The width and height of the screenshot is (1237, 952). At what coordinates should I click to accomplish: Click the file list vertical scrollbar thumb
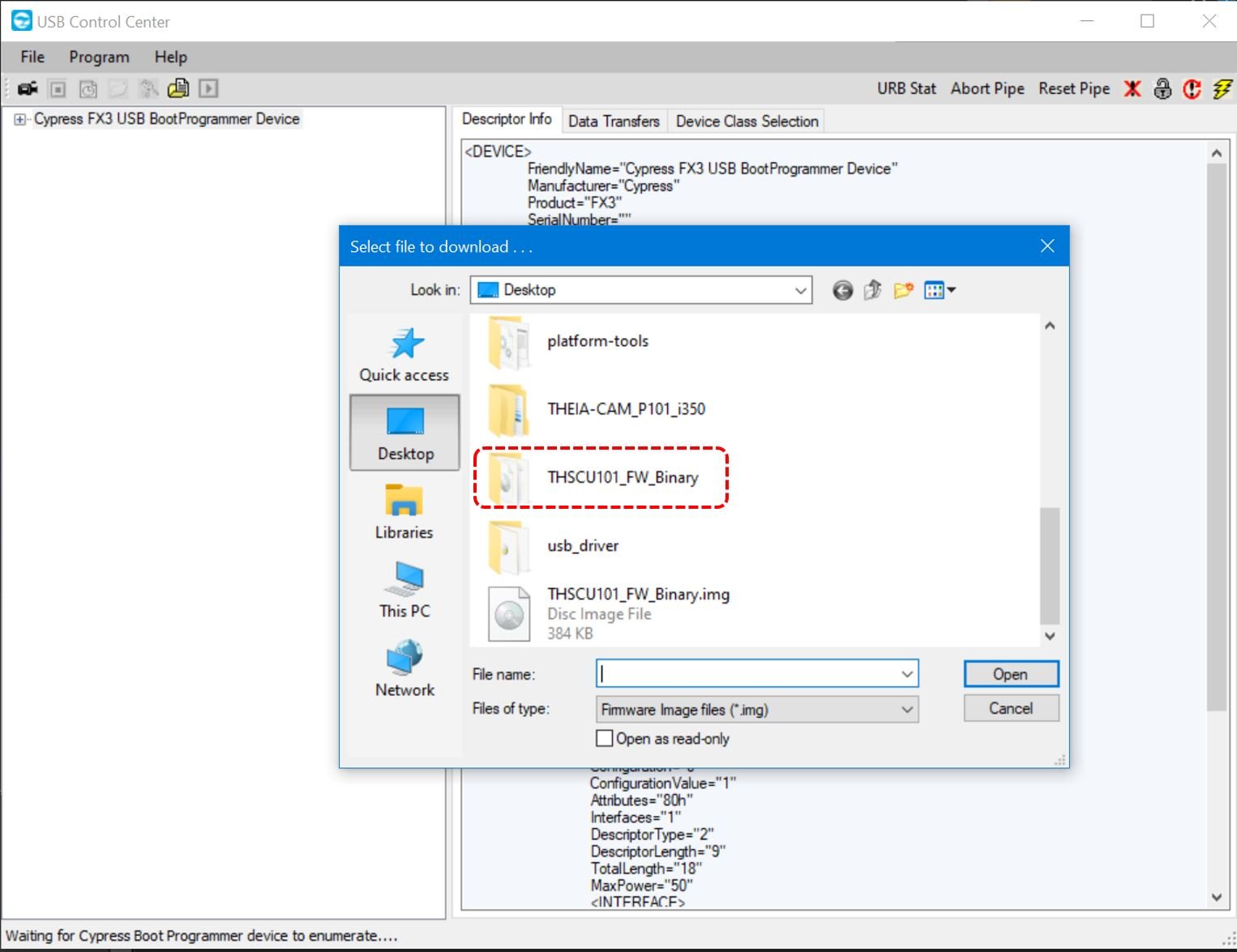click(1050, 566)
